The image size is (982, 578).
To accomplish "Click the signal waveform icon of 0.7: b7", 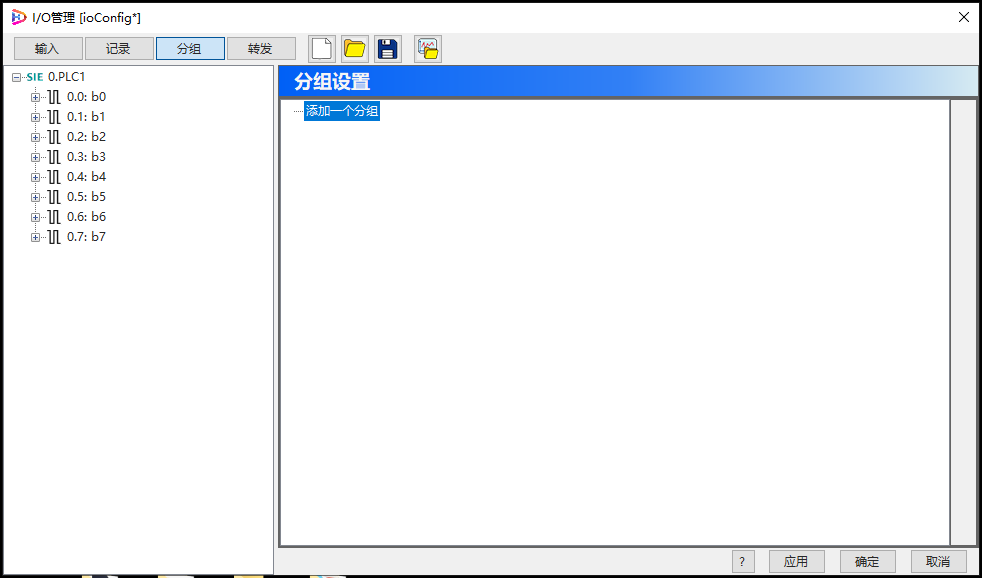I will [54, 237].
